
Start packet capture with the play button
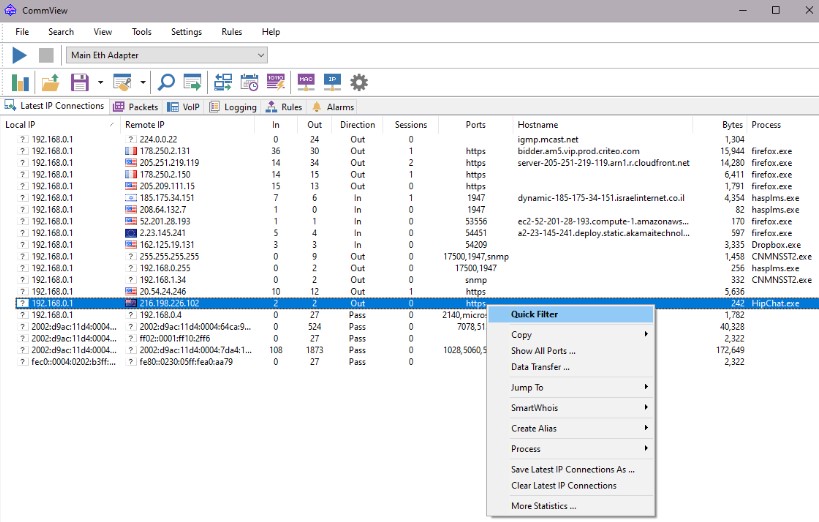click(20, 55)
